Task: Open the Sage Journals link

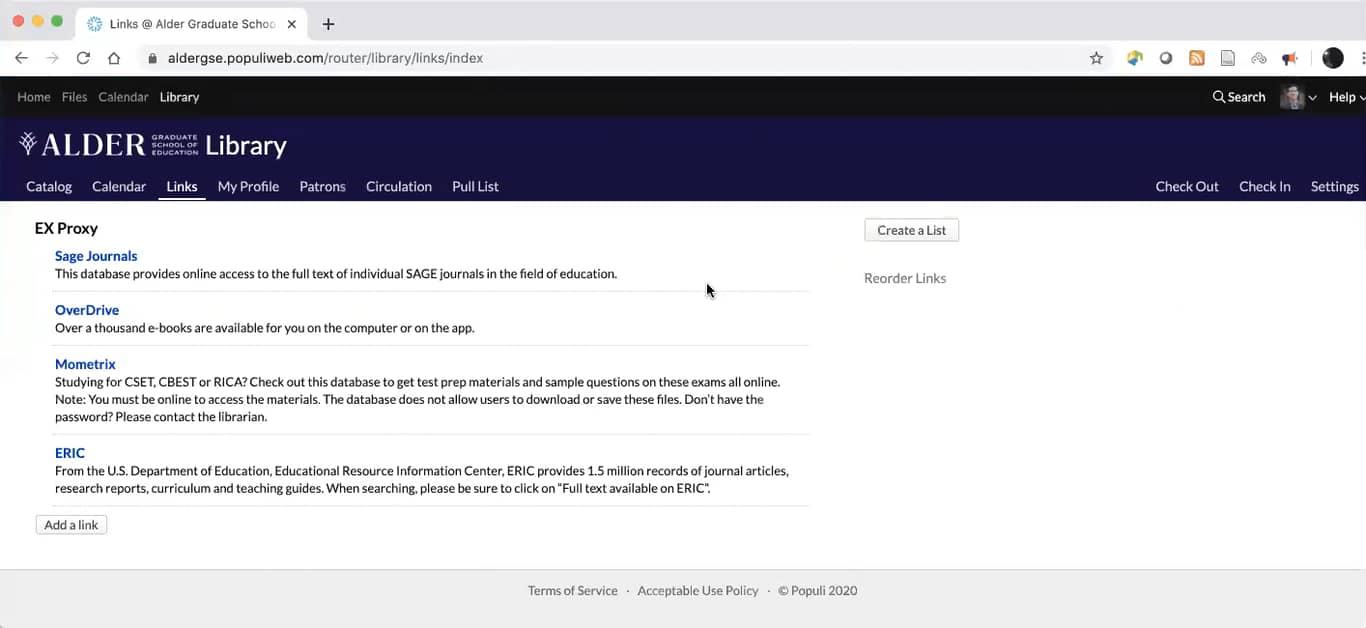Action: [x=96, y=256]
